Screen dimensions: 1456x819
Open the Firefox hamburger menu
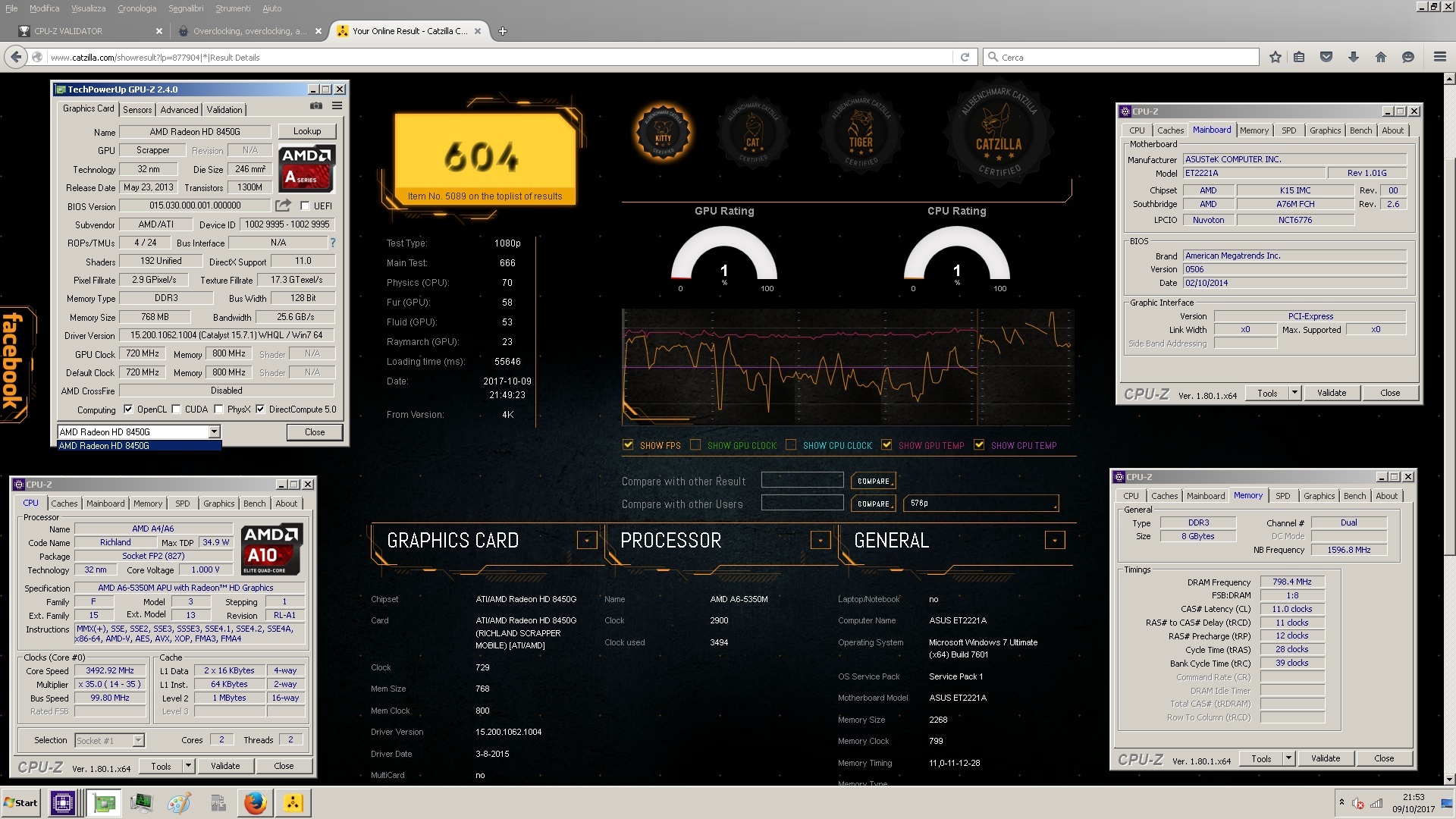click(x=1440, y=57)
